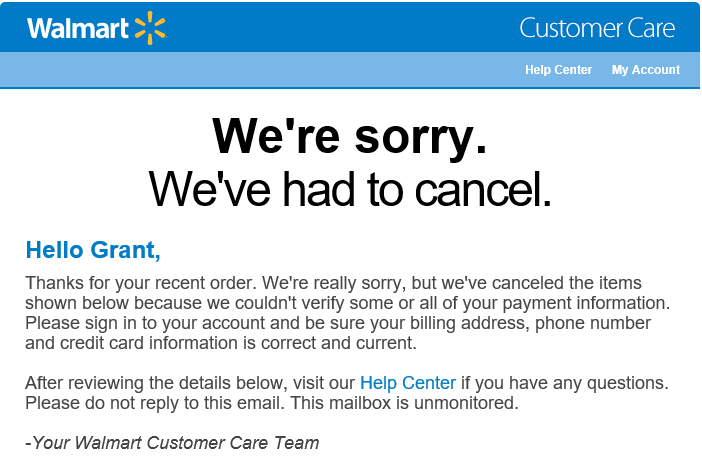This screenshot has height=465, width=702.
Task: Click the Walmart Customer Care Team signature
Action: tap(172, 443)
